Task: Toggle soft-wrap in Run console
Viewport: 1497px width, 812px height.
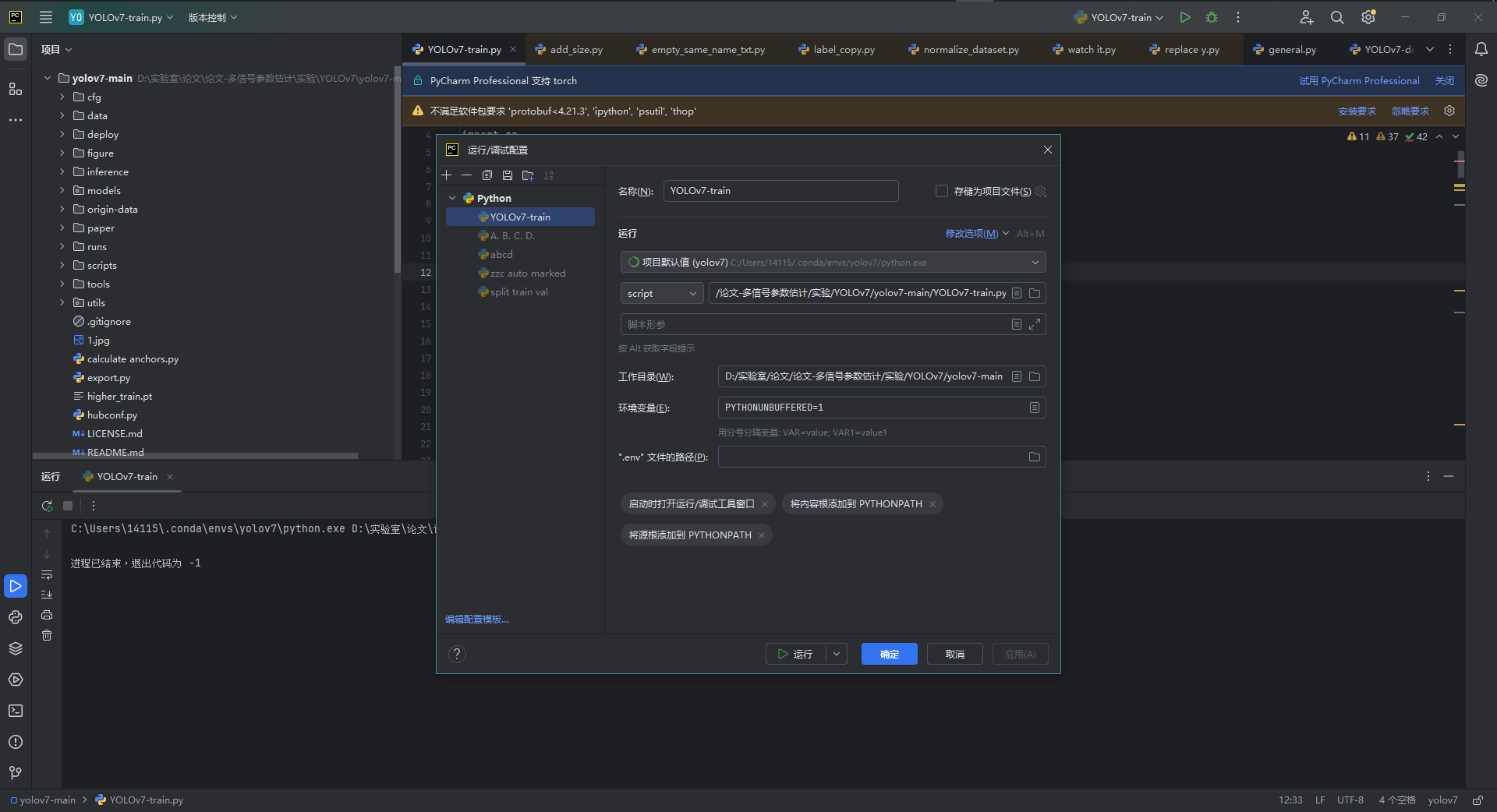Action: (x=47, y=574)
